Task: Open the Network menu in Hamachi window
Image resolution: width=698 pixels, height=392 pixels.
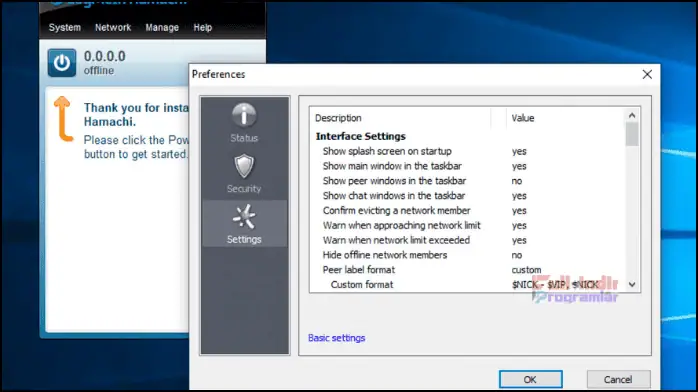Action: (x=113, y=28)
